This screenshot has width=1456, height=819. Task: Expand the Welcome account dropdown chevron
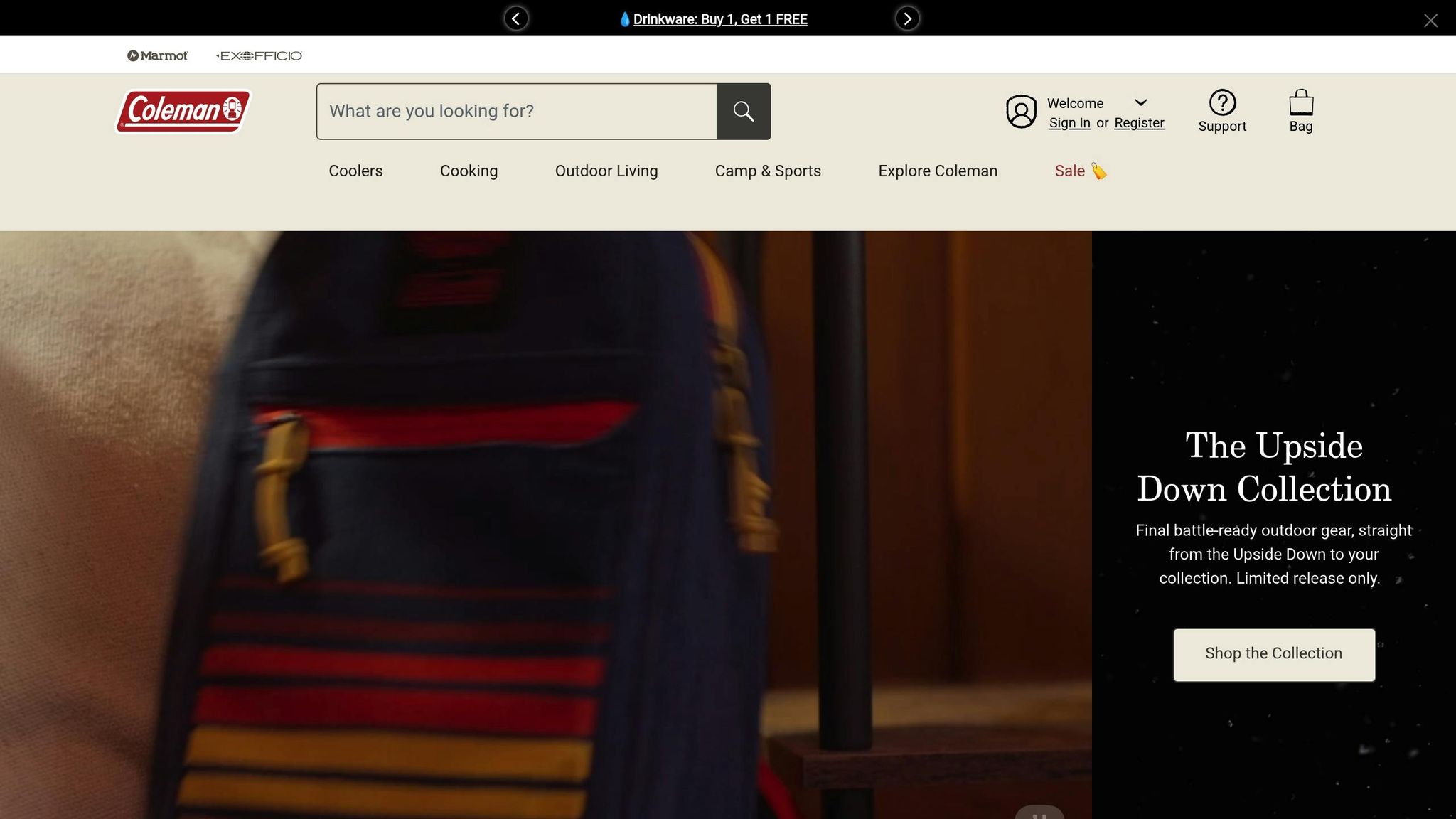click(1140, 102)
